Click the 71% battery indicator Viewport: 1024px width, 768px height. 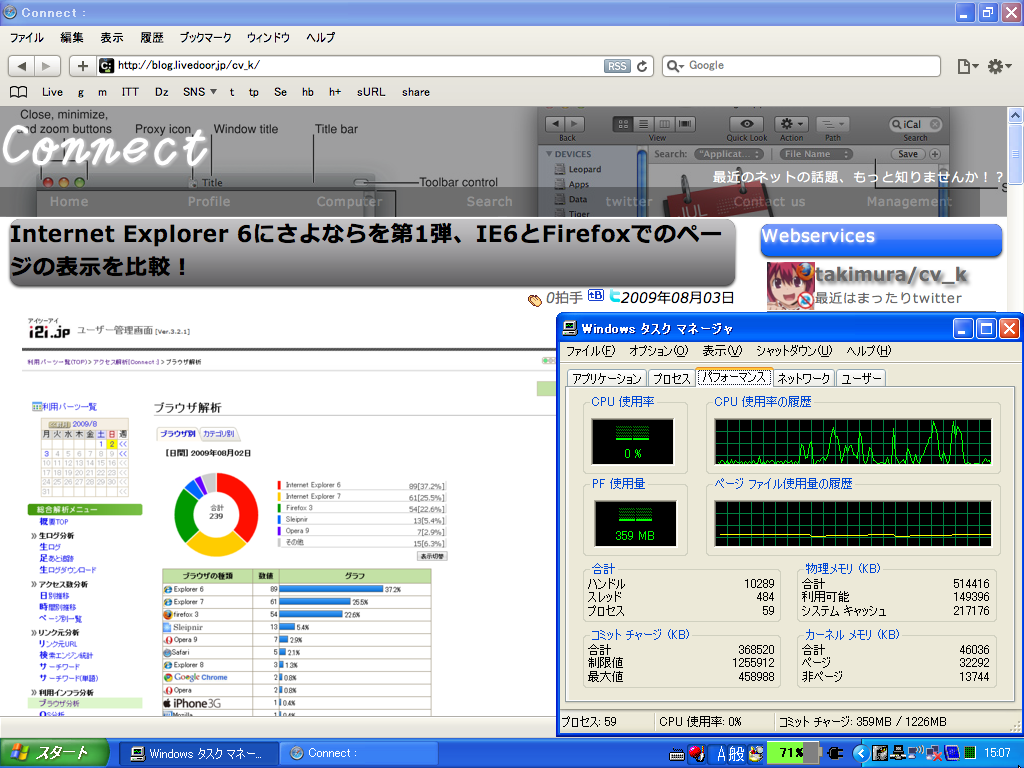coord(792,753)
